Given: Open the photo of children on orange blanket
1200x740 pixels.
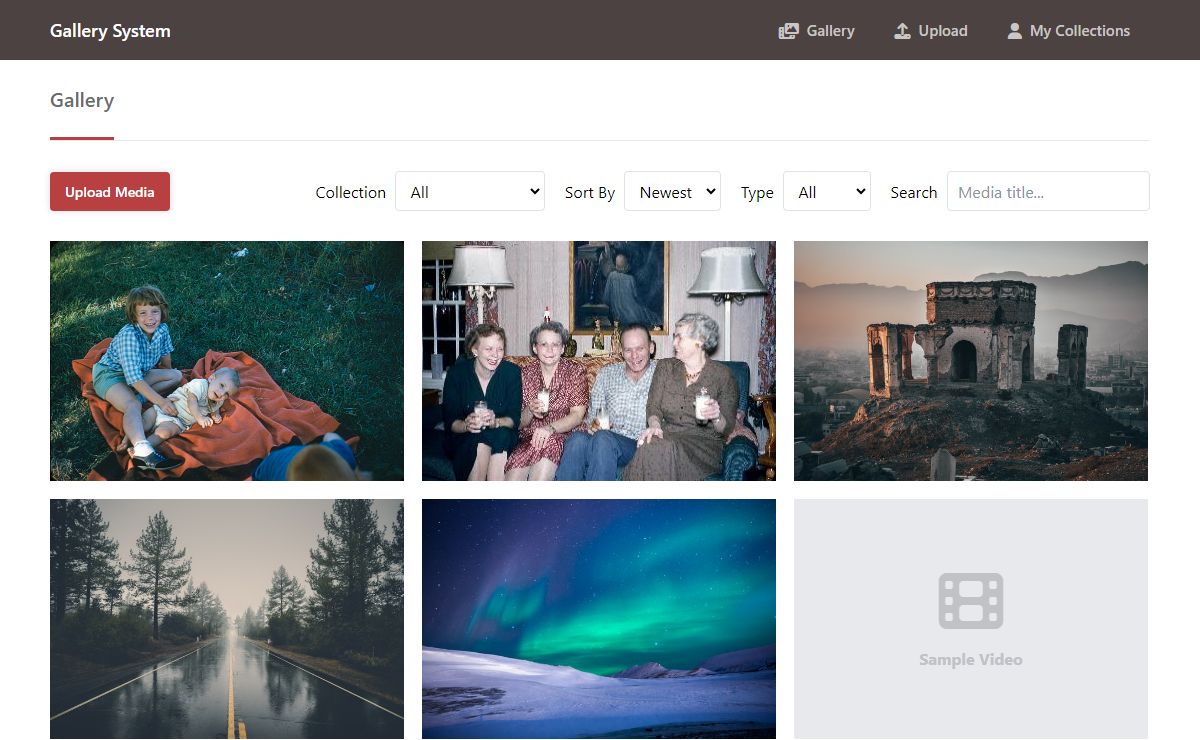Looking at the screenshot, I should click(227, 361).
